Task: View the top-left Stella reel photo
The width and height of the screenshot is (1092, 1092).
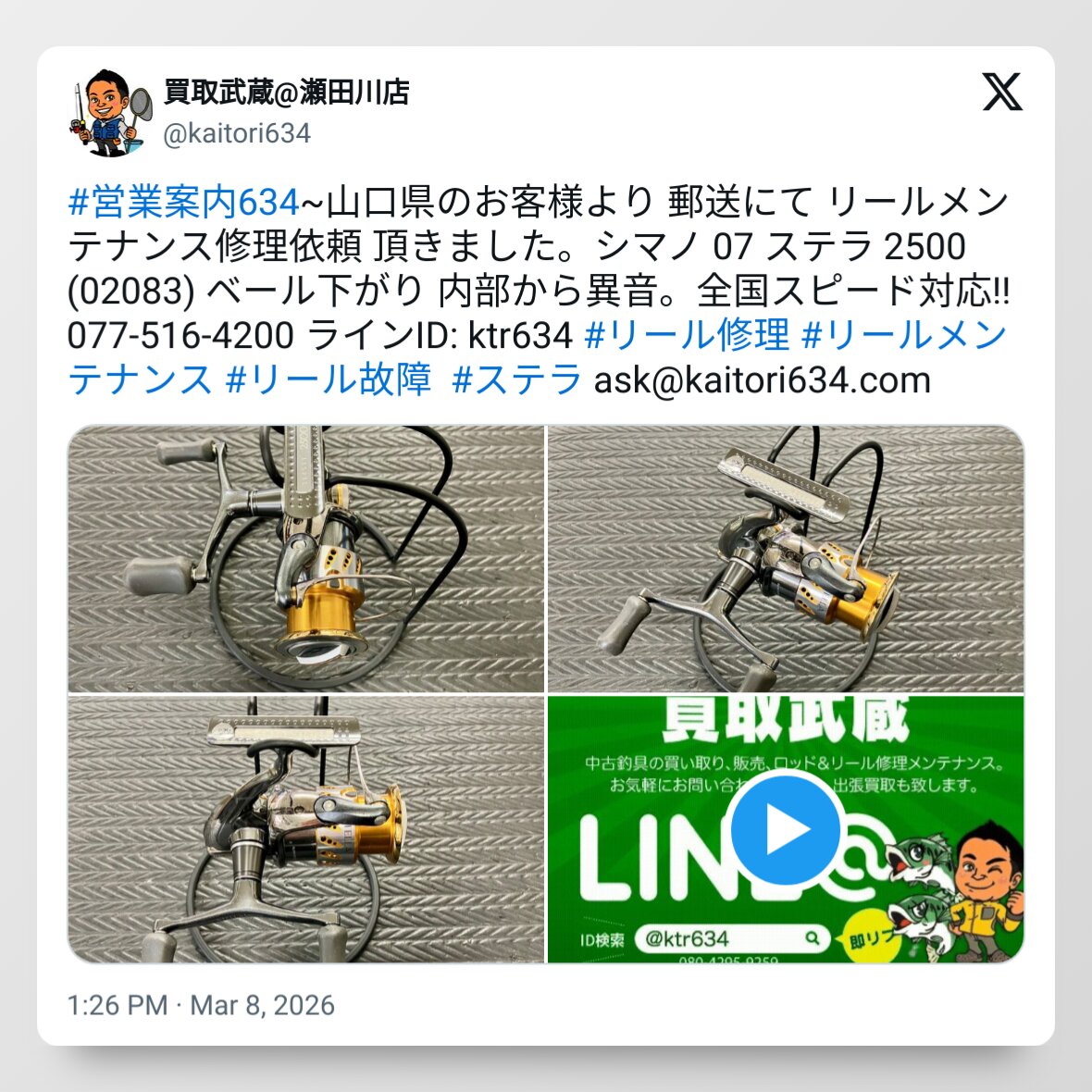Action: point(305,559)
